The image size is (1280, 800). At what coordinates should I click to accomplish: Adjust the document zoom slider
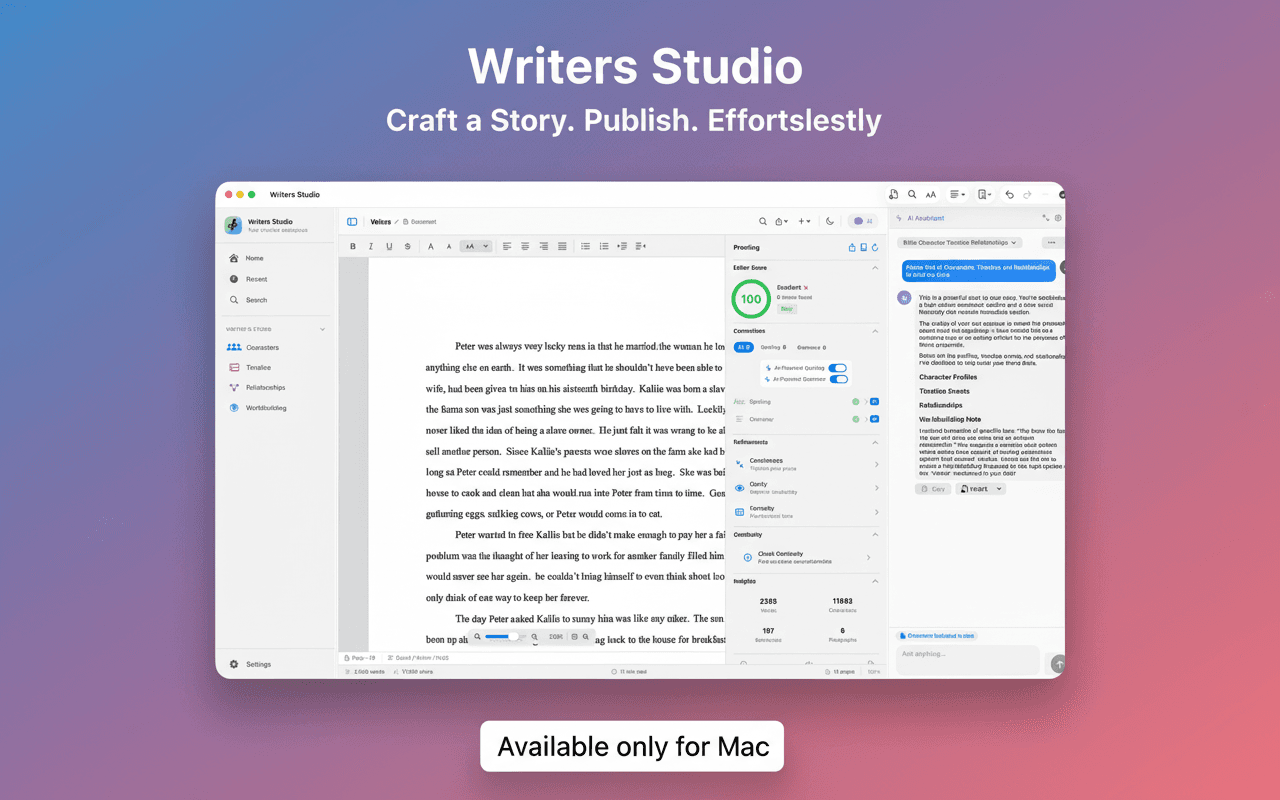click(x=512, y=637)
